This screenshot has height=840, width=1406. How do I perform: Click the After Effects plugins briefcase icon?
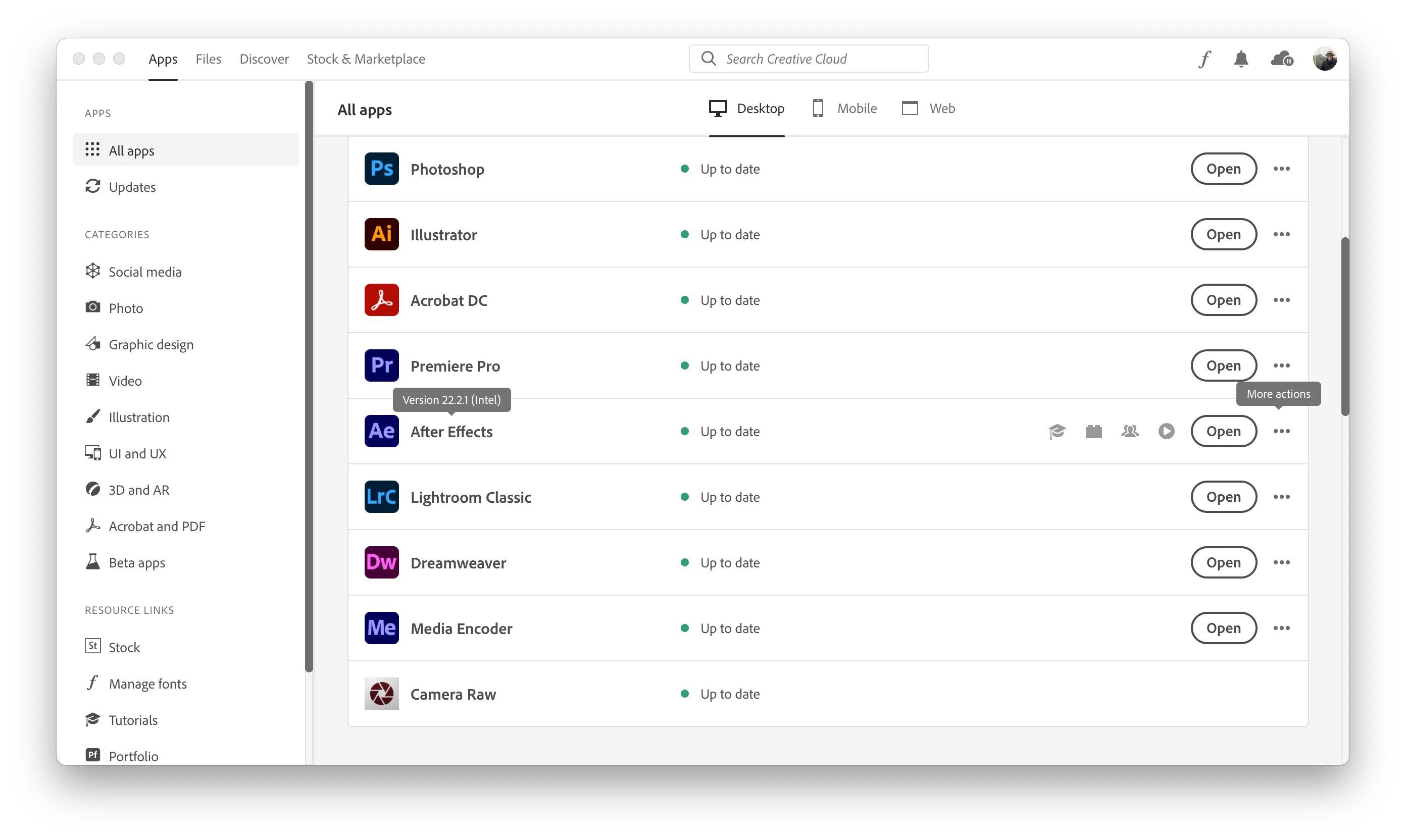pos(1093,431)
